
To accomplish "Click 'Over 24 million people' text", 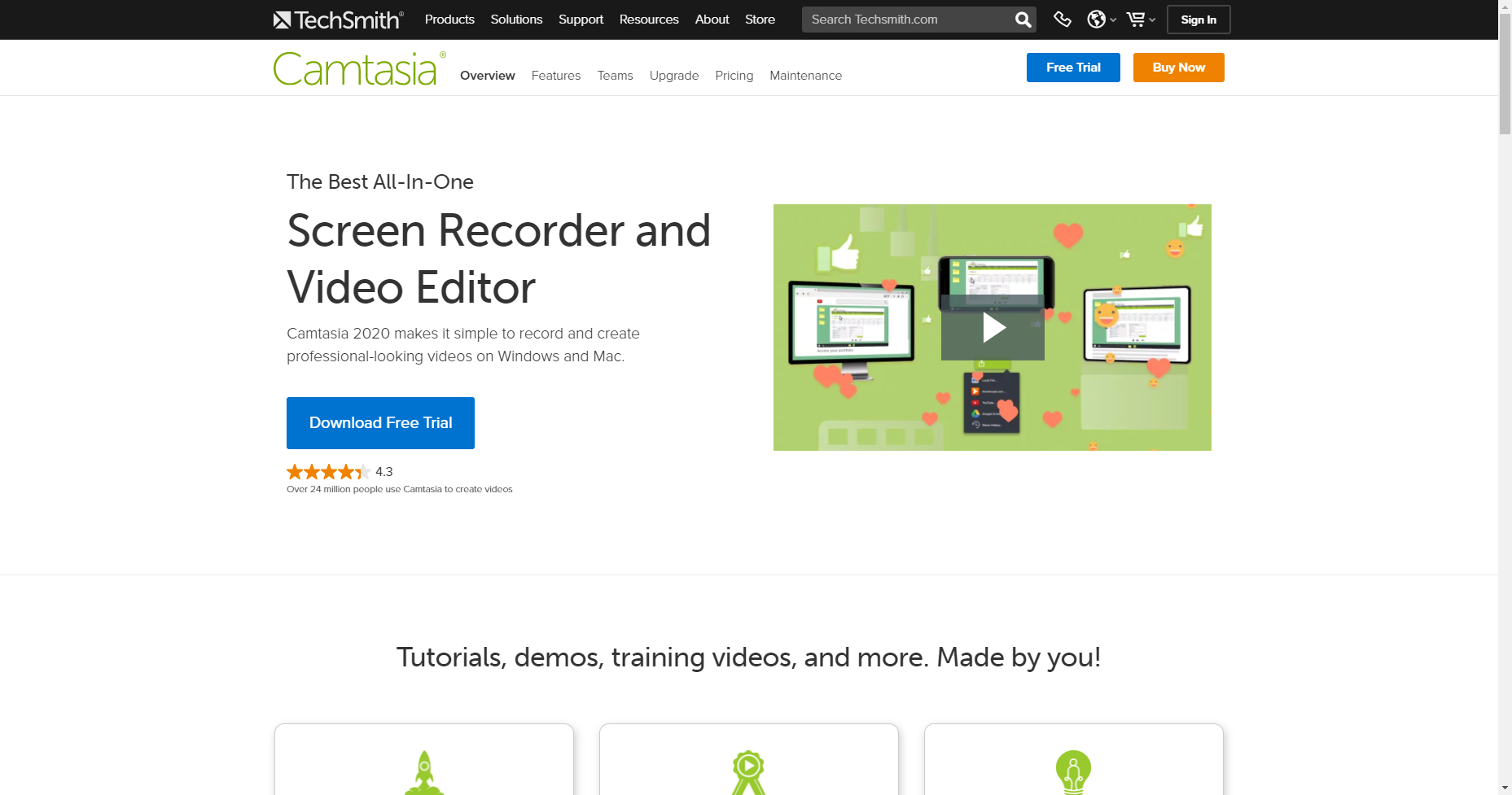I will click(x=399, y=490).
